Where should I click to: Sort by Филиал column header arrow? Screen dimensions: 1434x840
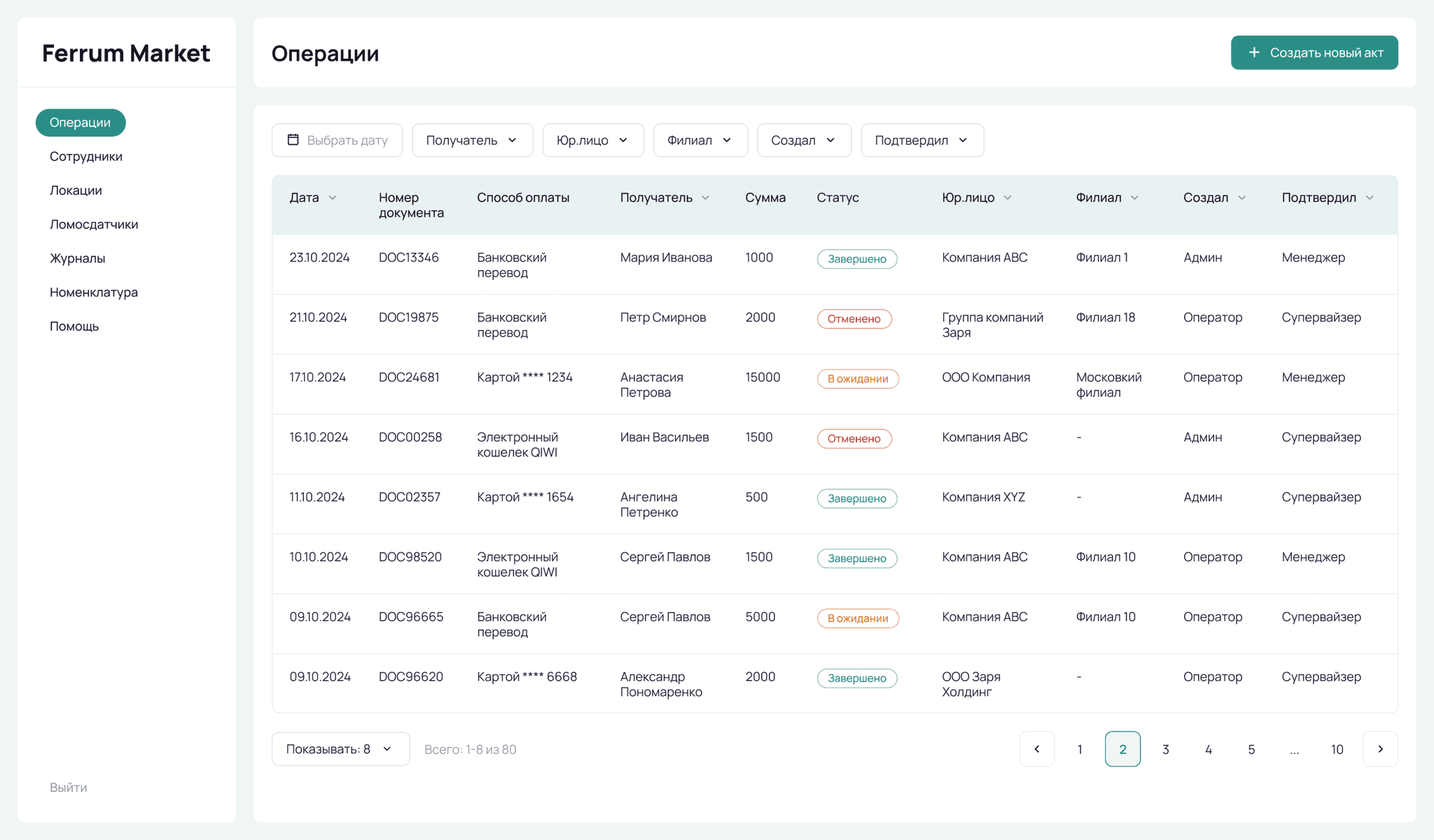coord(1134,198)
